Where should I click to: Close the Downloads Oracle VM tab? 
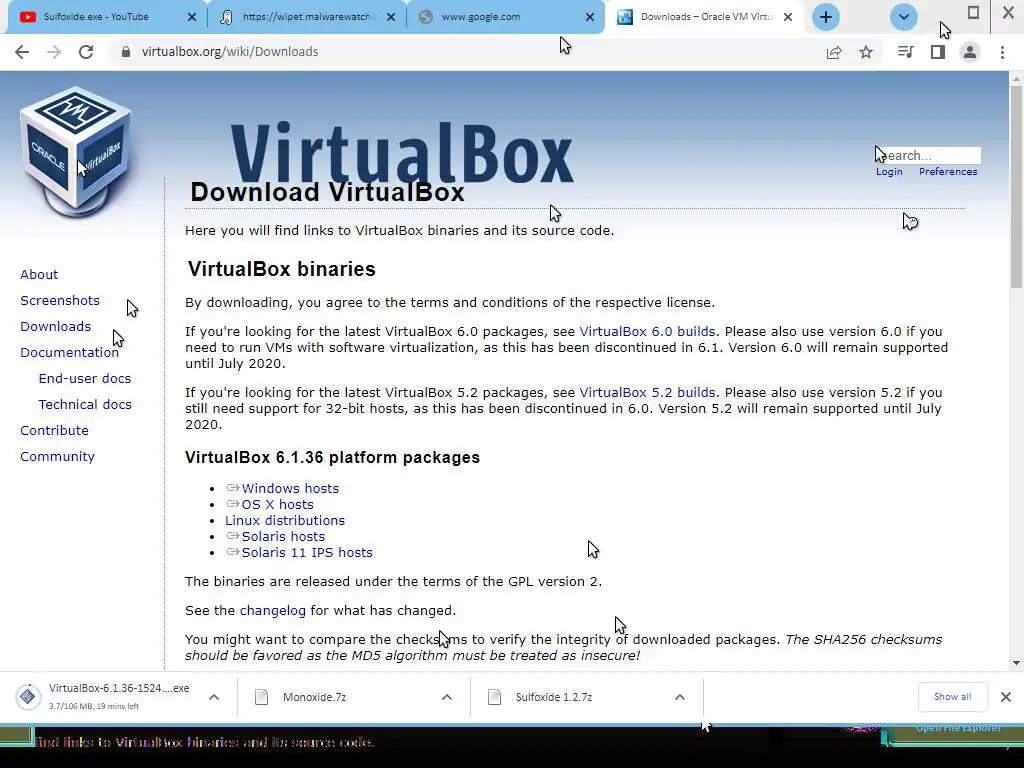[788, 17]
